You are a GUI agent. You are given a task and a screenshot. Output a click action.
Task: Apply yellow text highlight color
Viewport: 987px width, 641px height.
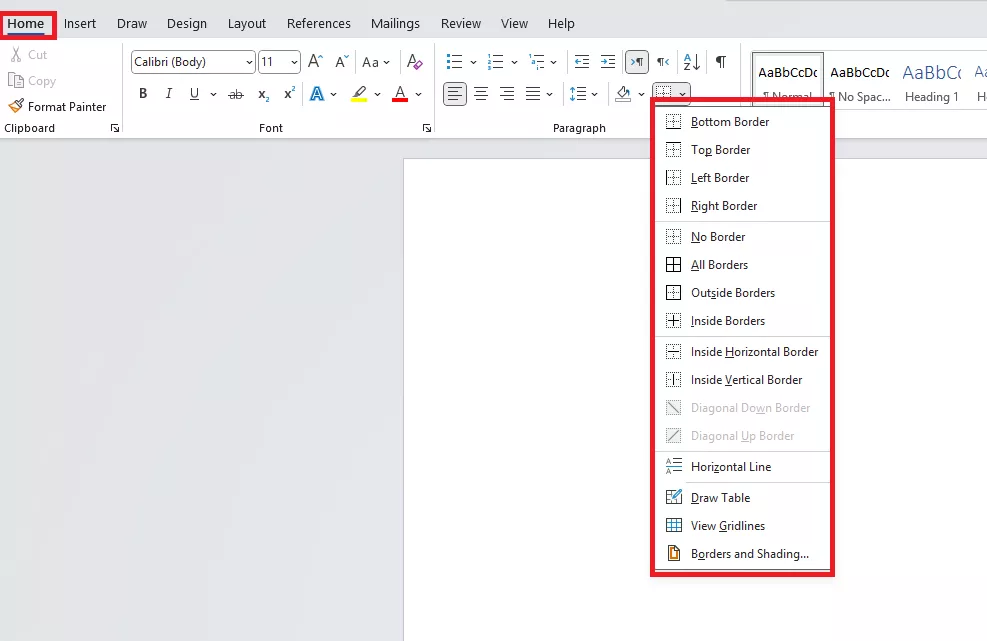359,94
